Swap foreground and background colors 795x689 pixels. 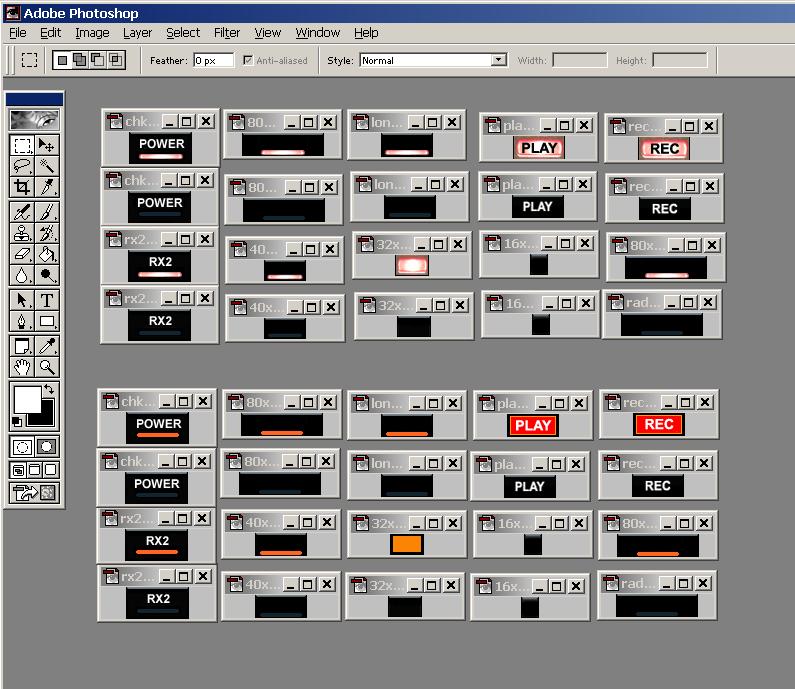[49, 389]
